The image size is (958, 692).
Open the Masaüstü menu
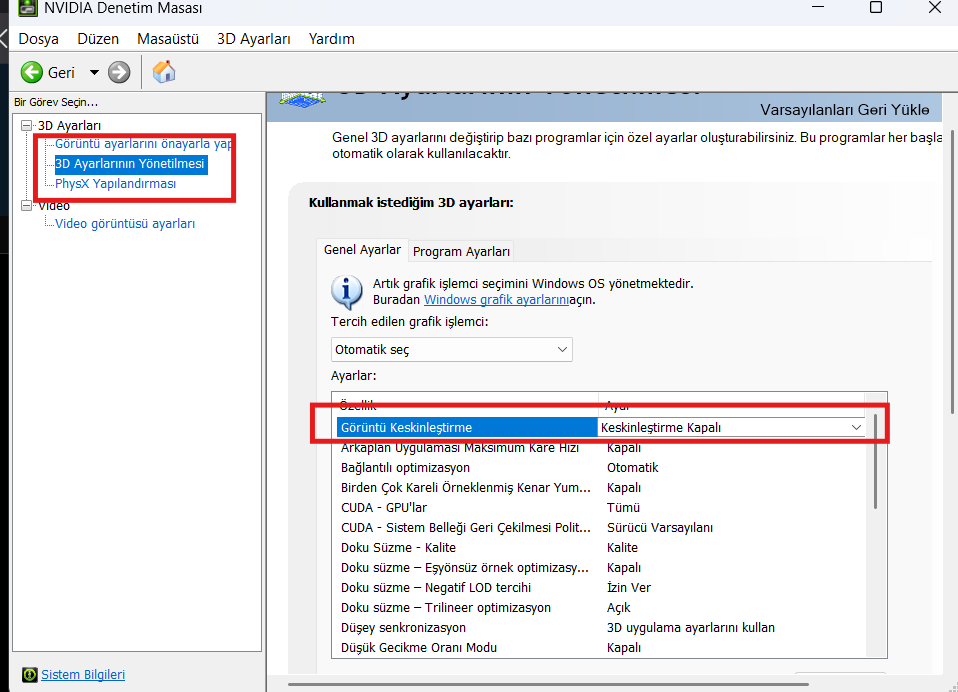point(168,39)
